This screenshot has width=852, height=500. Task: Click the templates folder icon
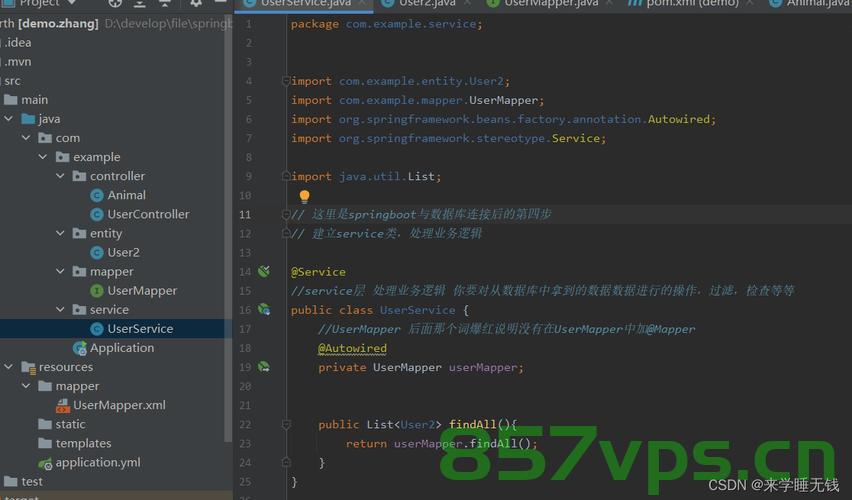point(45,443)
